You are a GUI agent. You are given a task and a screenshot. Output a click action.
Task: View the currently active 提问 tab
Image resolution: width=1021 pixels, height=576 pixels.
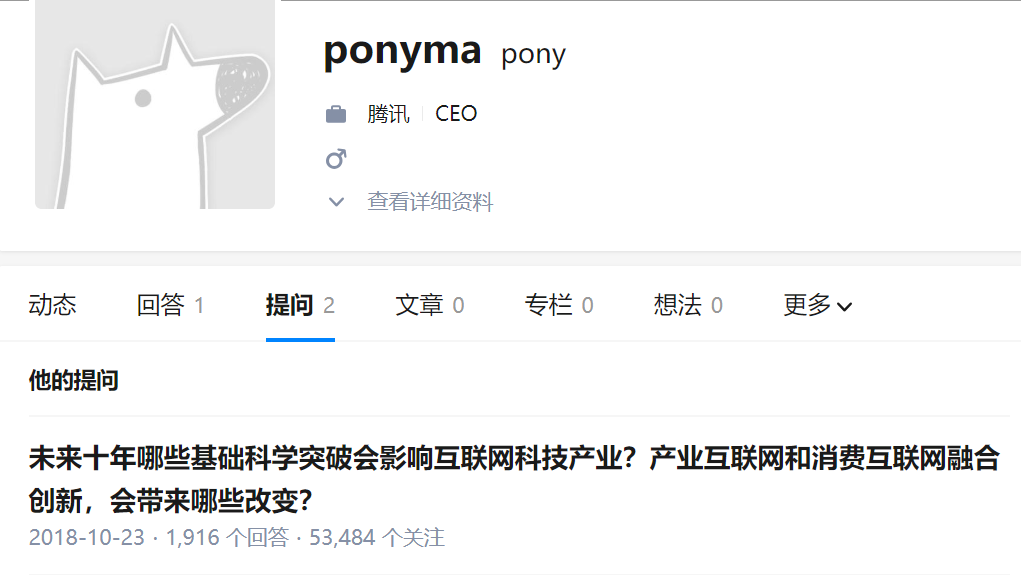(x=293, y=306)
